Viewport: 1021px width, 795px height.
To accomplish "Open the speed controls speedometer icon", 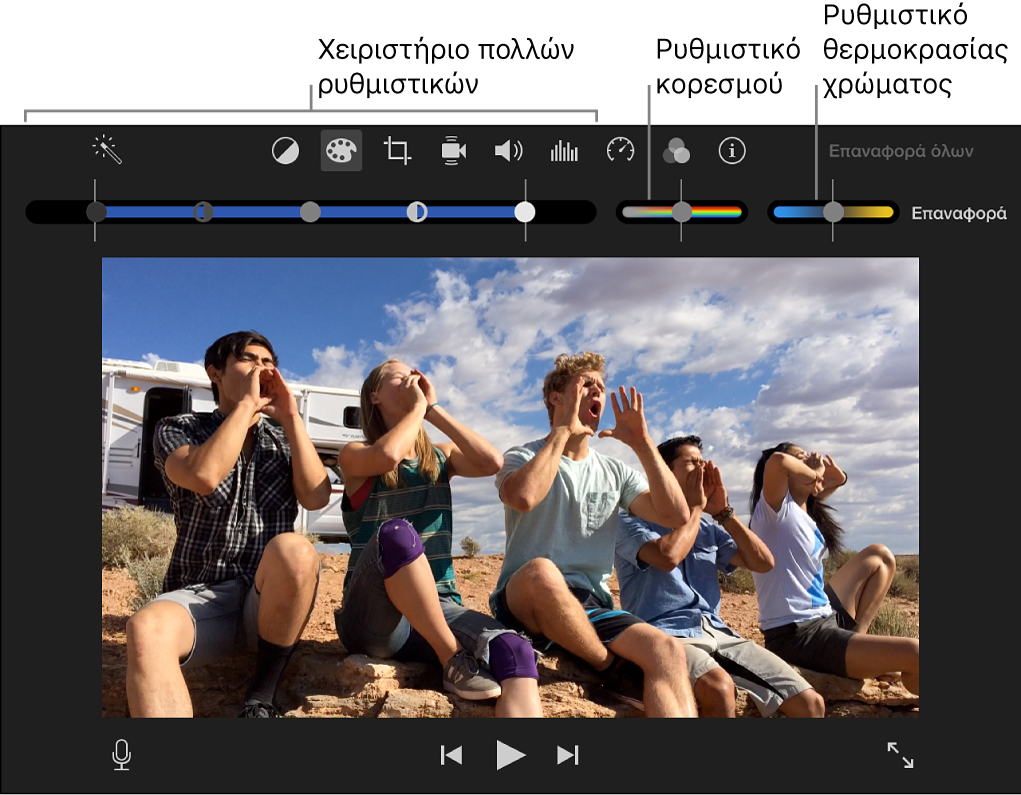I will click(x=620, y=151).
